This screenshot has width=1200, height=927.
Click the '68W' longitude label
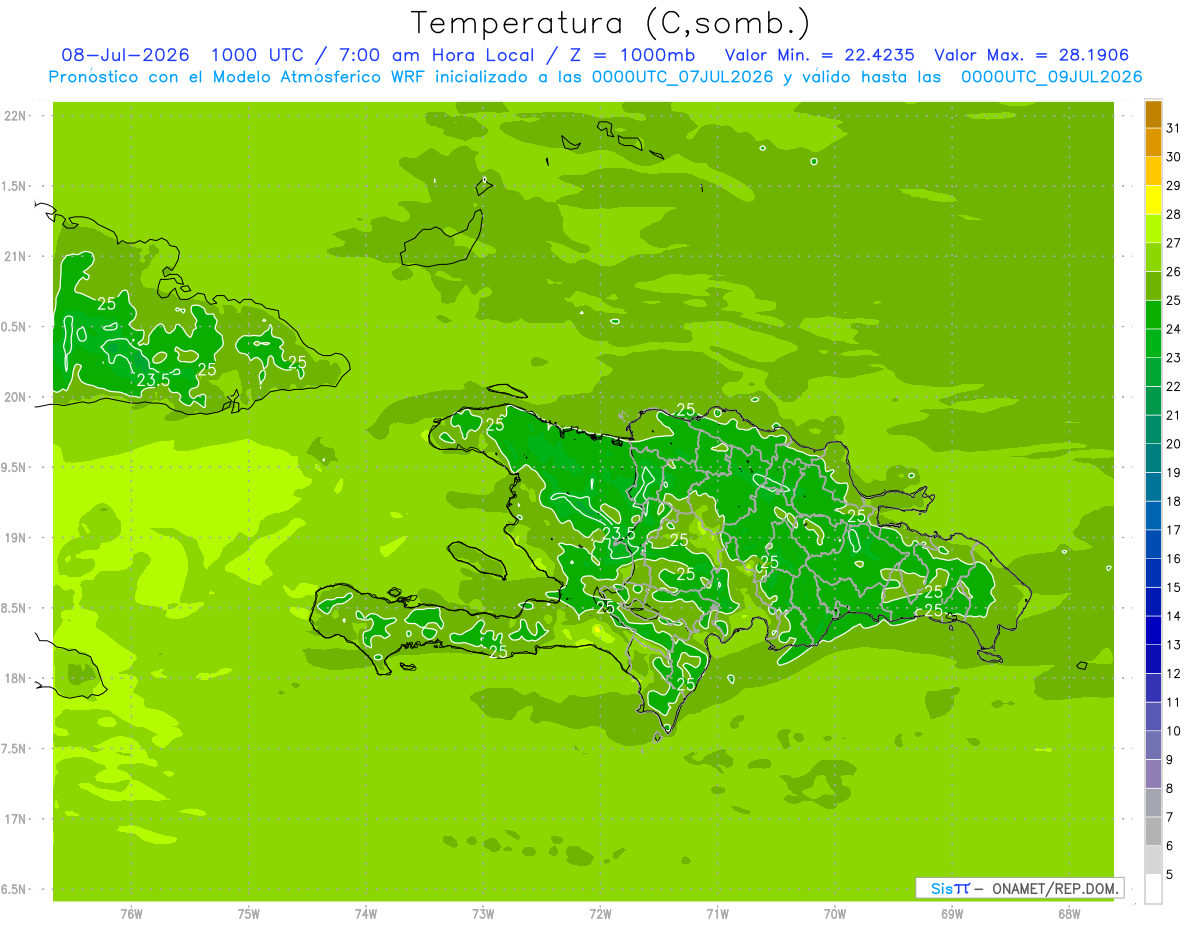coord(1069,914)
